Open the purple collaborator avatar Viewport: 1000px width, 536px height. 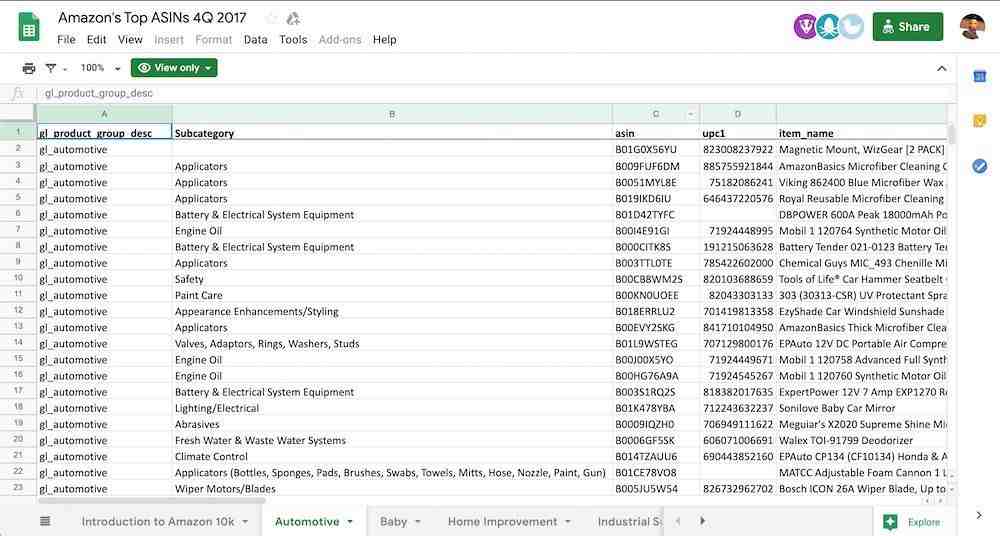(805, 27)
